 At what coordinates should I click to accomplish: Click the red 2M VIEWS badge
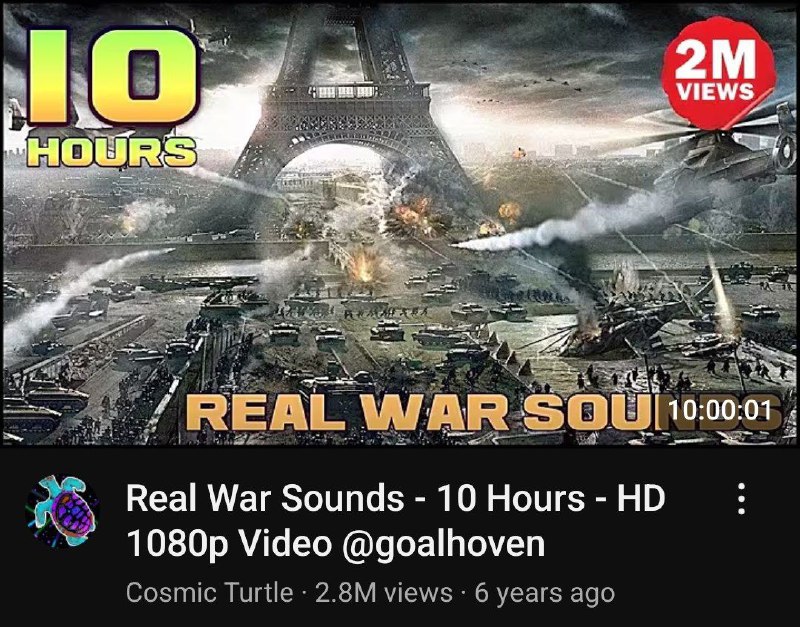[718, 72]
